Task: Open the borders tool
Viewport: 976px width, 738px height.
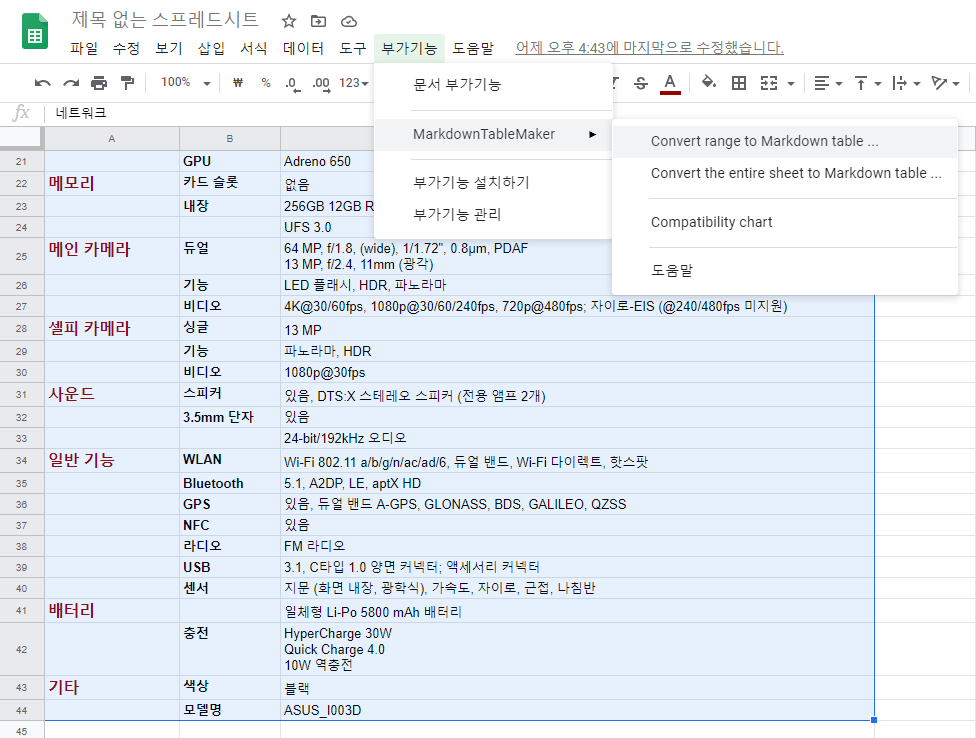Action: click(739, 83)
